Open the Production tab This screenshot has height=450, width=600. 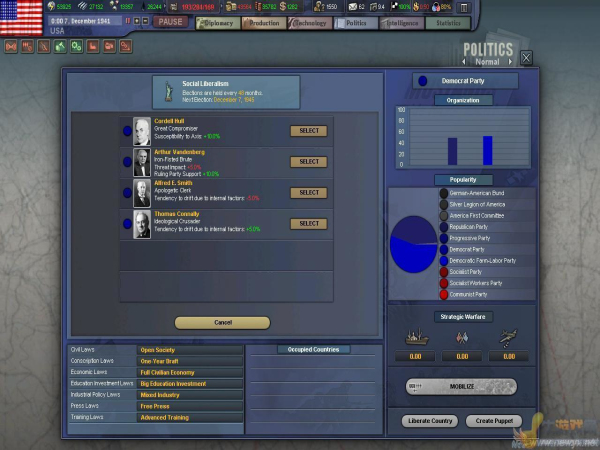click(x=264, y=23)
